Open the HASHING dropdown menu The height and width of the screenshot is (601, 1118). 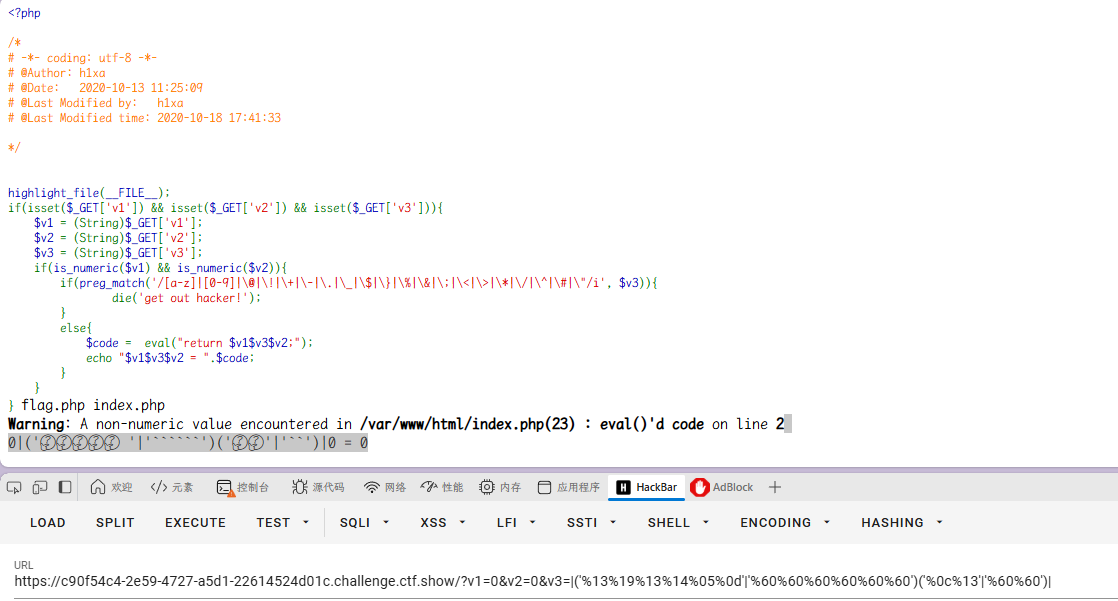pos(902,523)
